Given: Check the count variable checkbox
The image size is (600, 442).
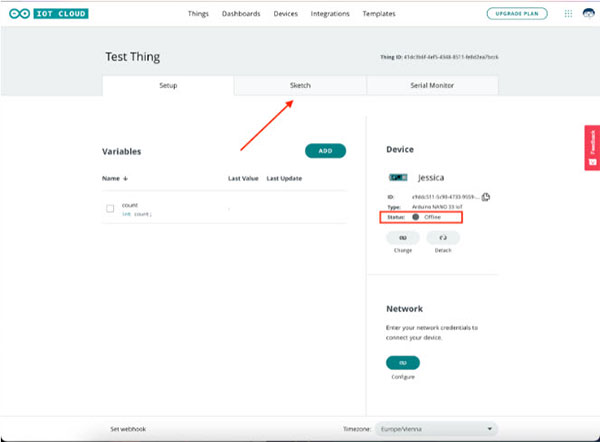Looking at the screenshot, I should (110, 208).
